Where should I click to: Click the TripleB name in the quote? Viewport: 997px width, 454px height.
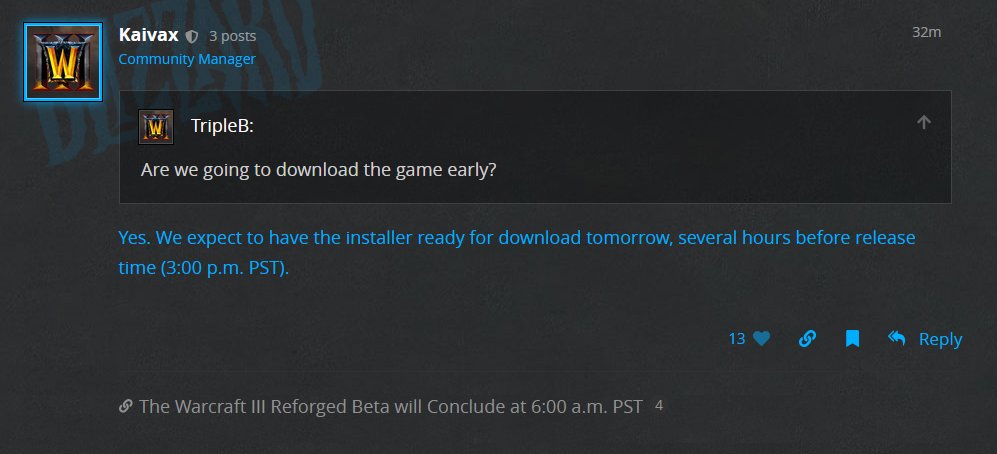[228, 127]
